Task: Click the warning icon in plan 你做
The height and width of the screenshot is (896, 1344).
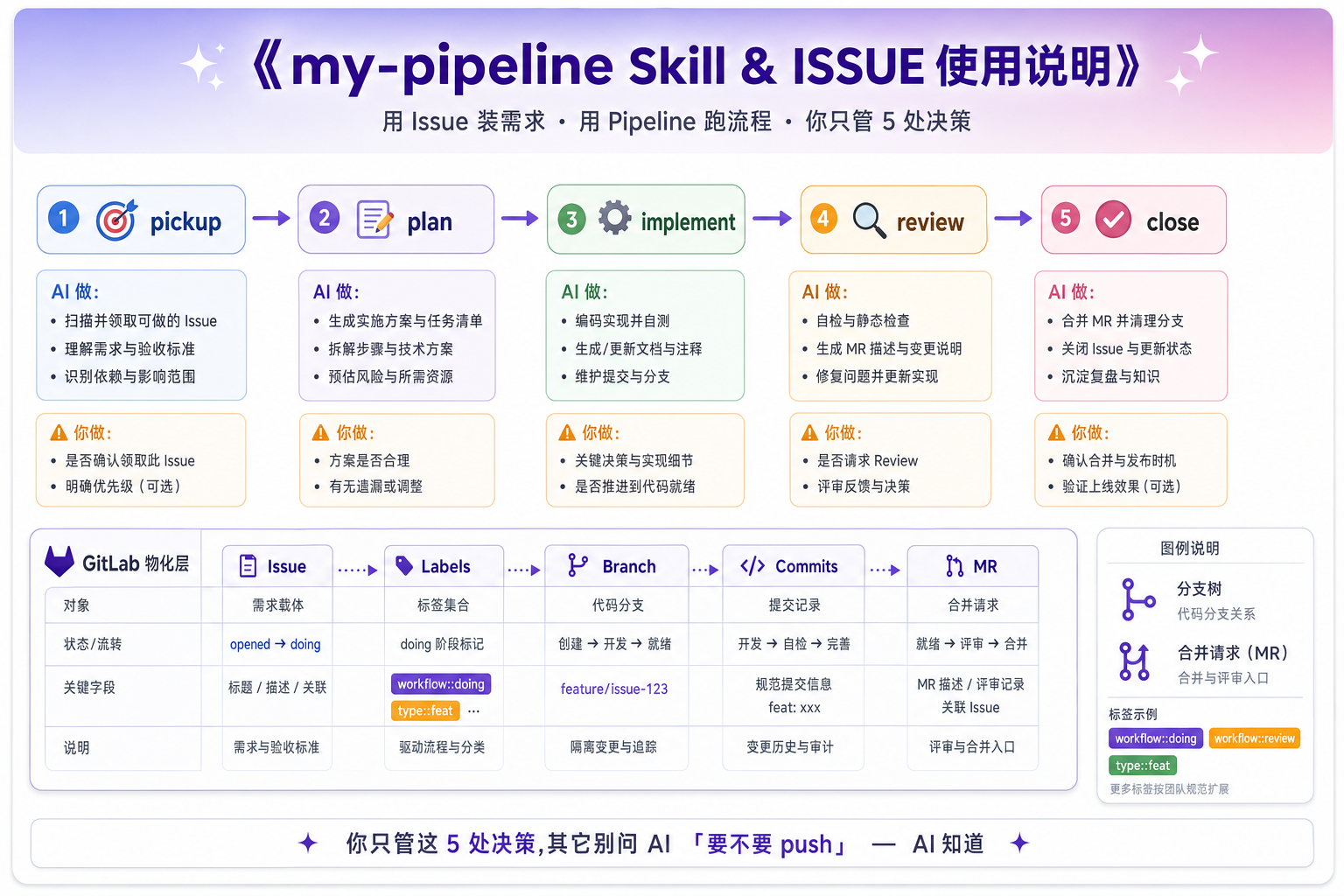Action: point(321,432)
